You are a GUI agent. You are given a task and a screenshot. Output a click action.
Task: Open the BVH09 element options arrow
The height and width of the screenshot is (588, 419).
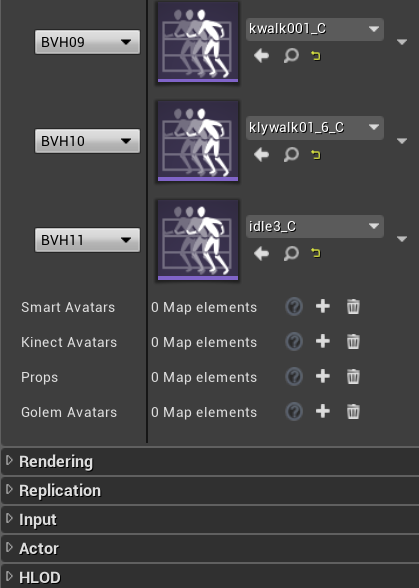[402, 42]
